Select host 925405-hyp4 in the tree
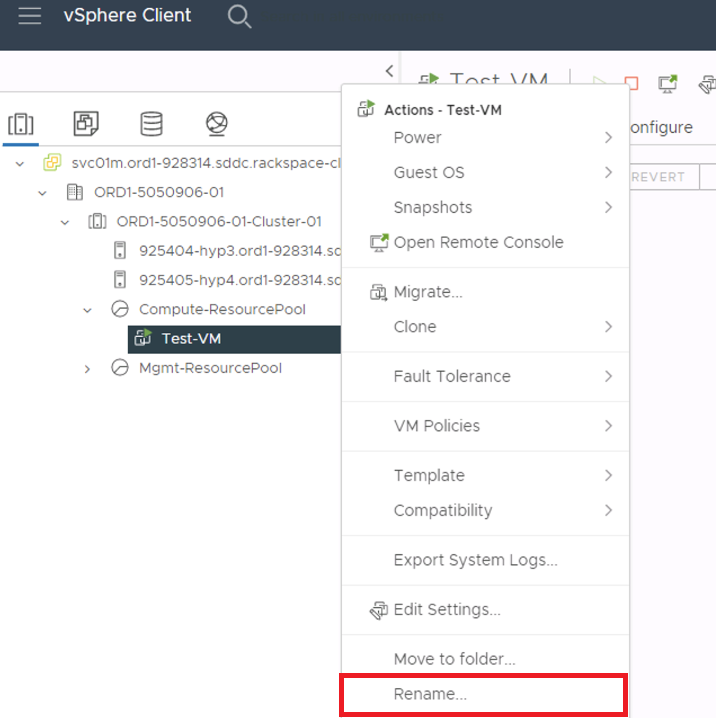Viewport: 716px width, 718px height. pos(239,280)
